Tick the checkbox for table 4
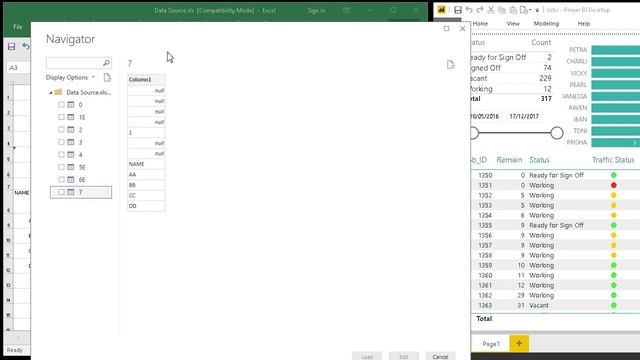This screenshot has height=360, width=640. pyautogui.click(x=61, y=154)
